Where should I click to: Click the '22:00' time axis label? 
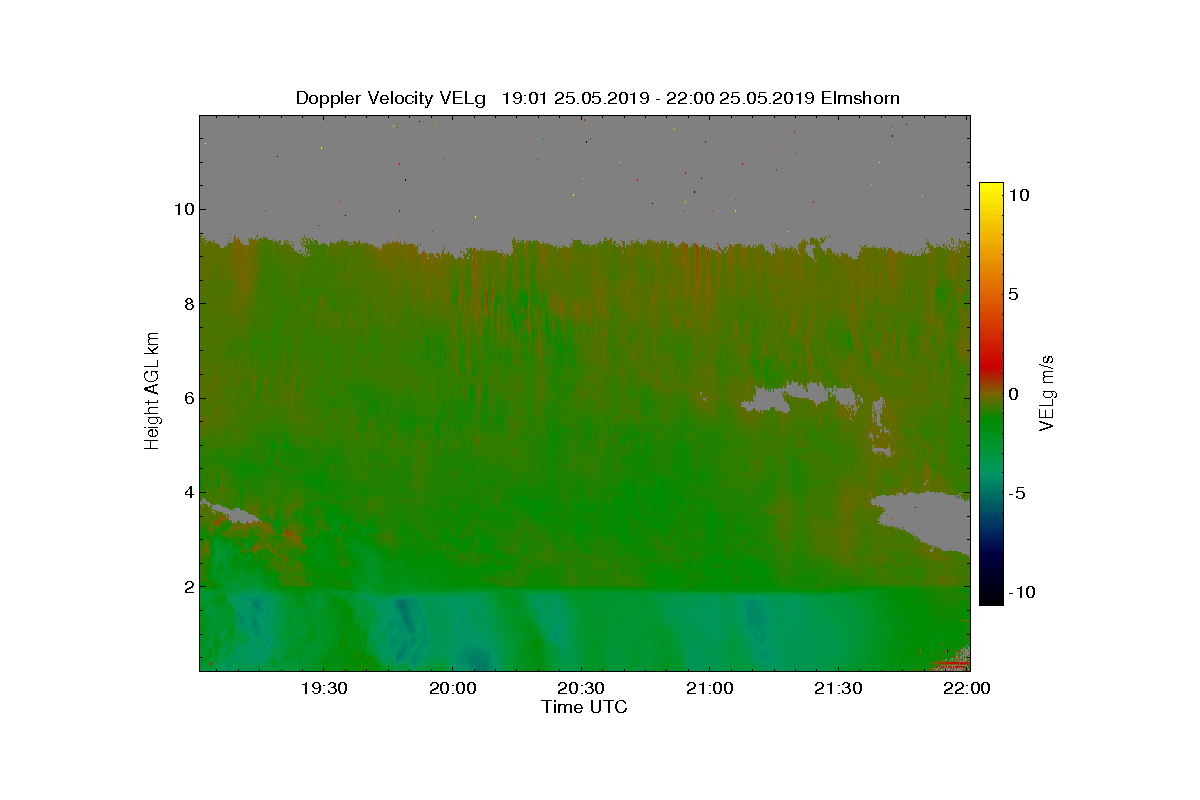[967, 689]
